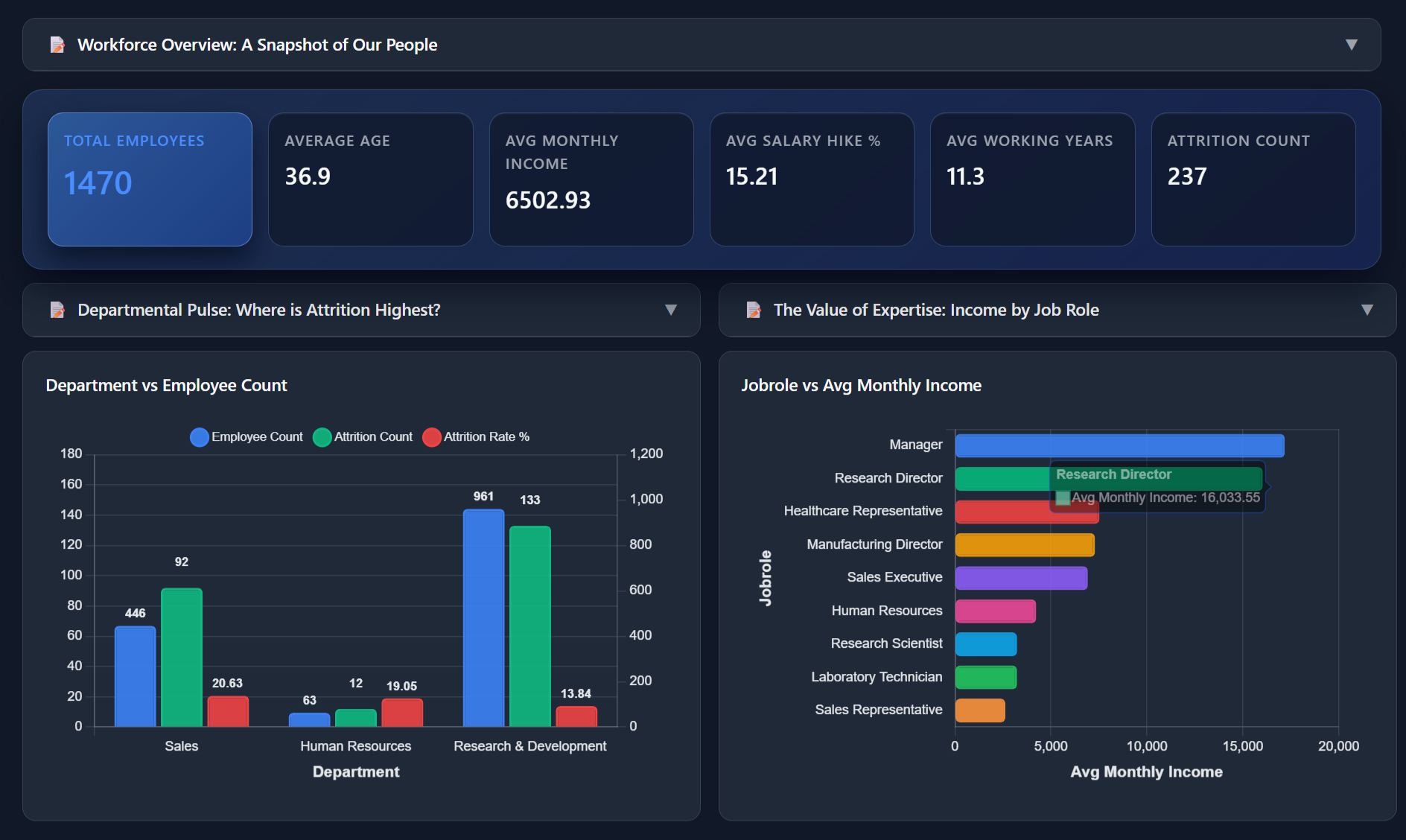The height and width of the screenshot is (840, 1406).
Task: Click the Attrition Count card
Action: click(x=1253, y=179)
